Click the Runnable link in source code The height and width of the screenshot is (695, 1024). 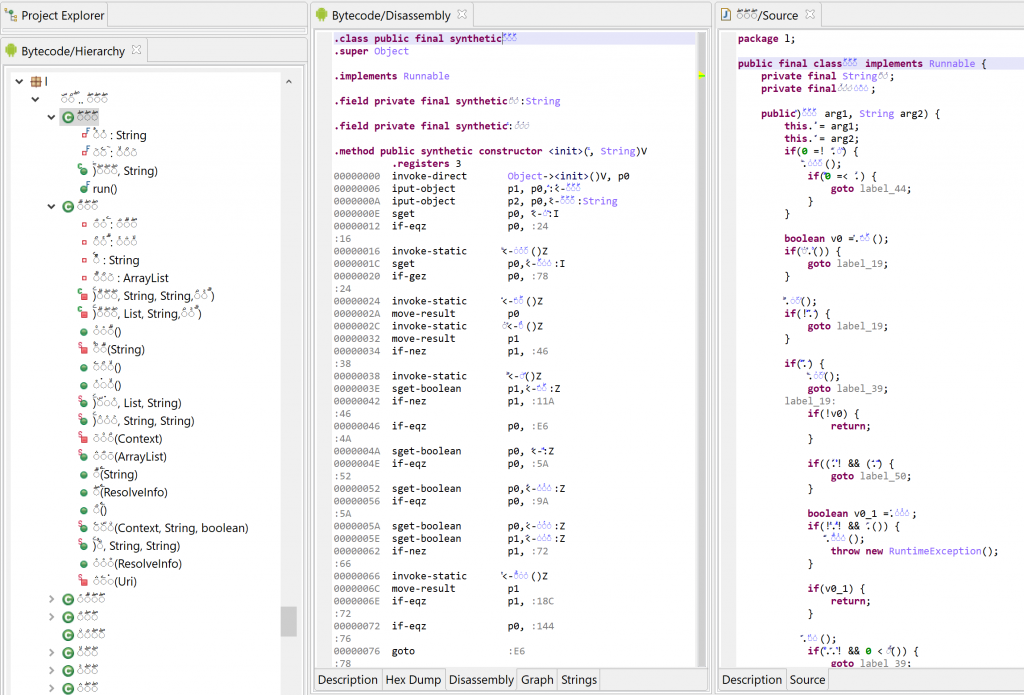click(x=952, y=63)
